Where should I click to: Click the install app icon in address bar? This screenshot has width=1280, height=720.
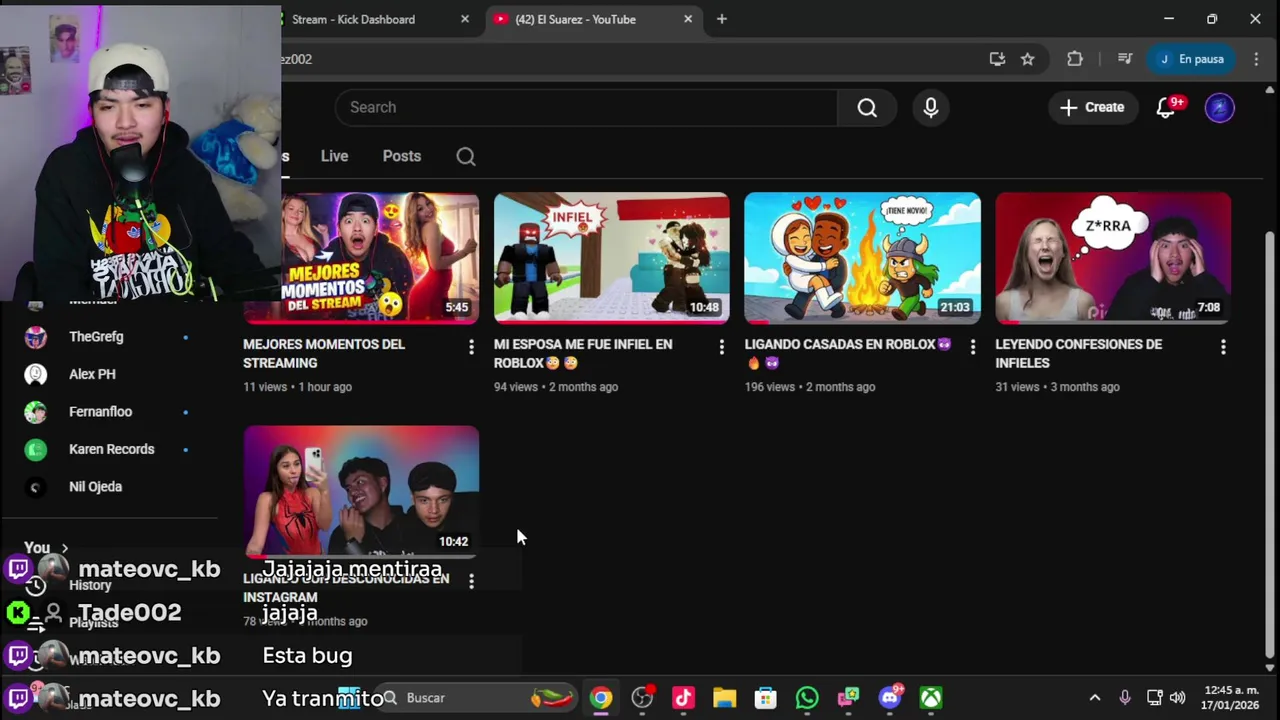point(997,59)
